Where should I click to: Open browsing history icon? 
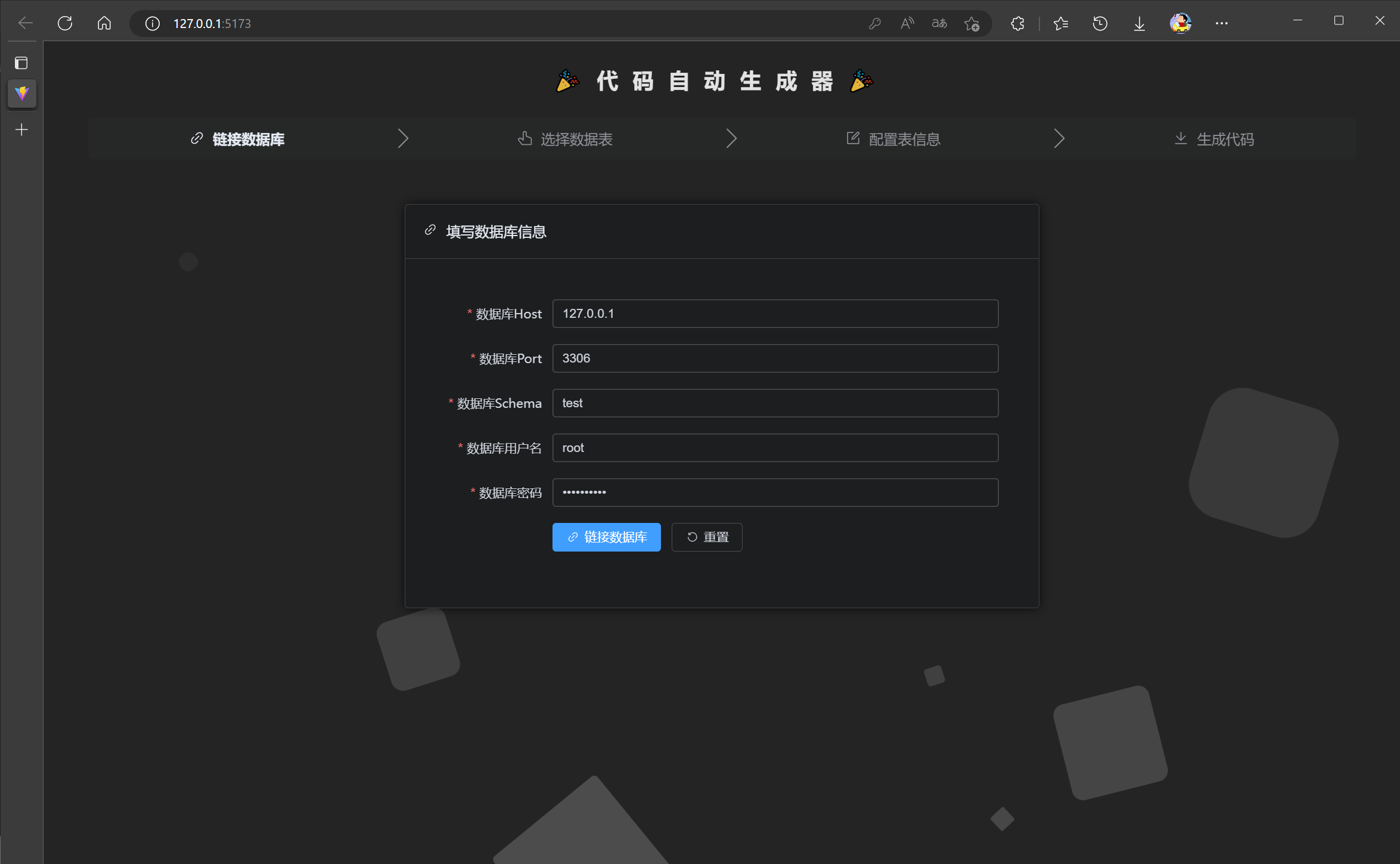click(x=1100, y=23)
